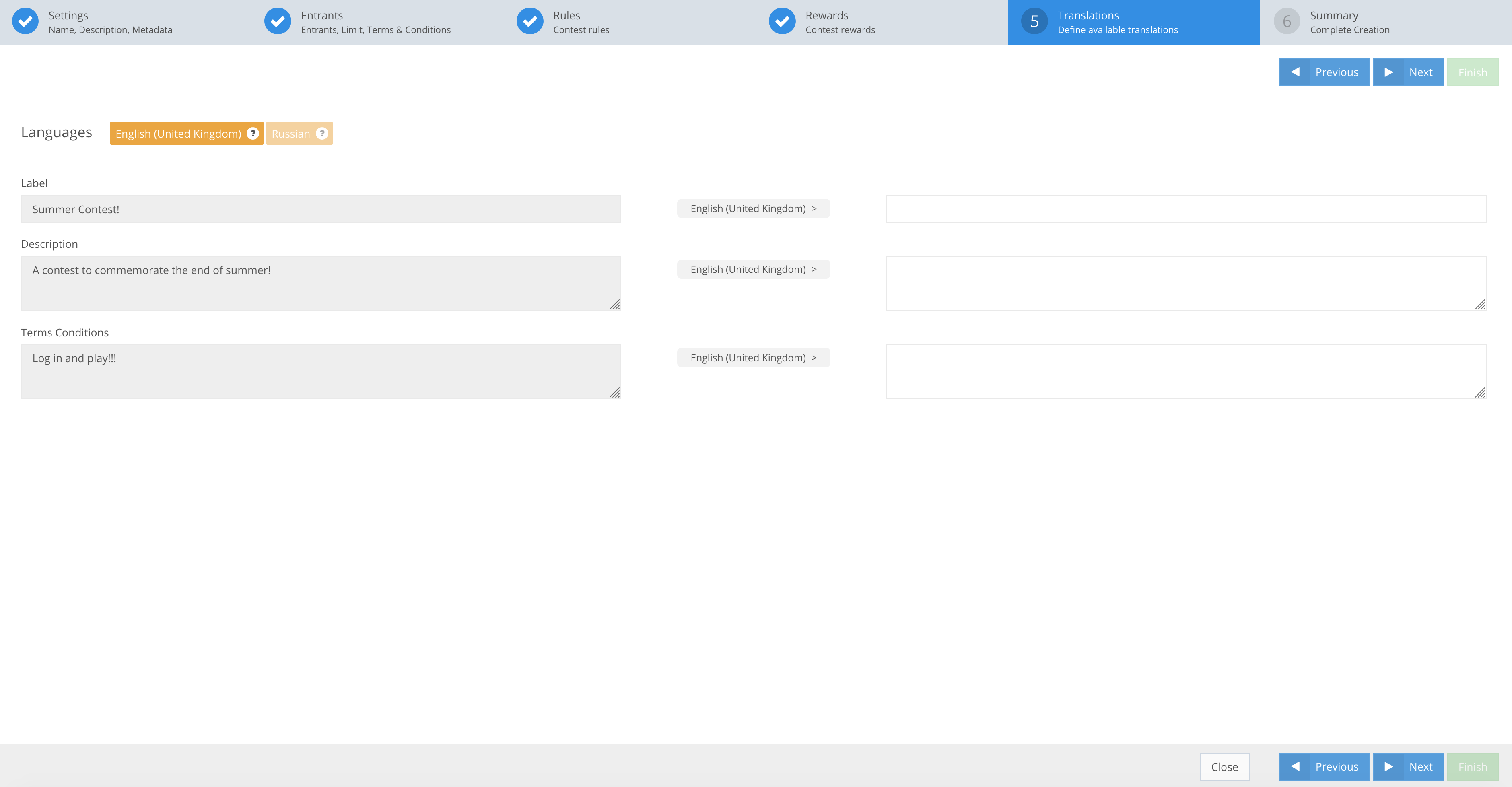Click the Description translation text area
Screen dimensions: 1512x787
coord(1186,284)
